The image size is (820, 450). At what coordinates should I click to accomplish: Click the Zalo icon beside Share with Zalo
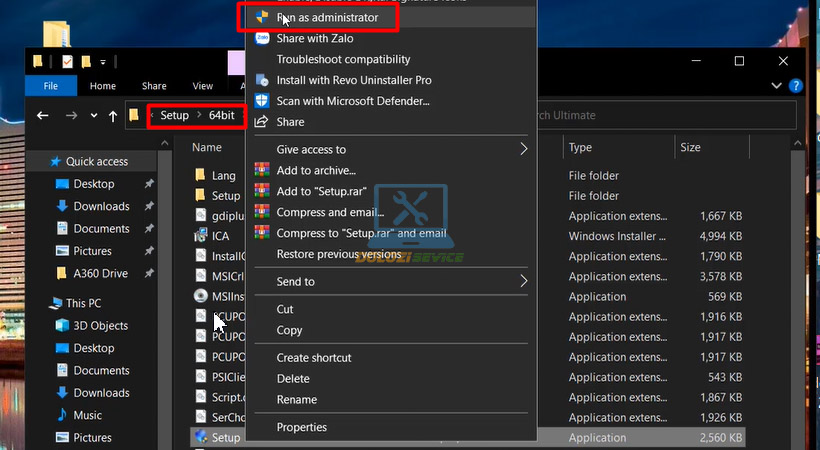(262, 39)
